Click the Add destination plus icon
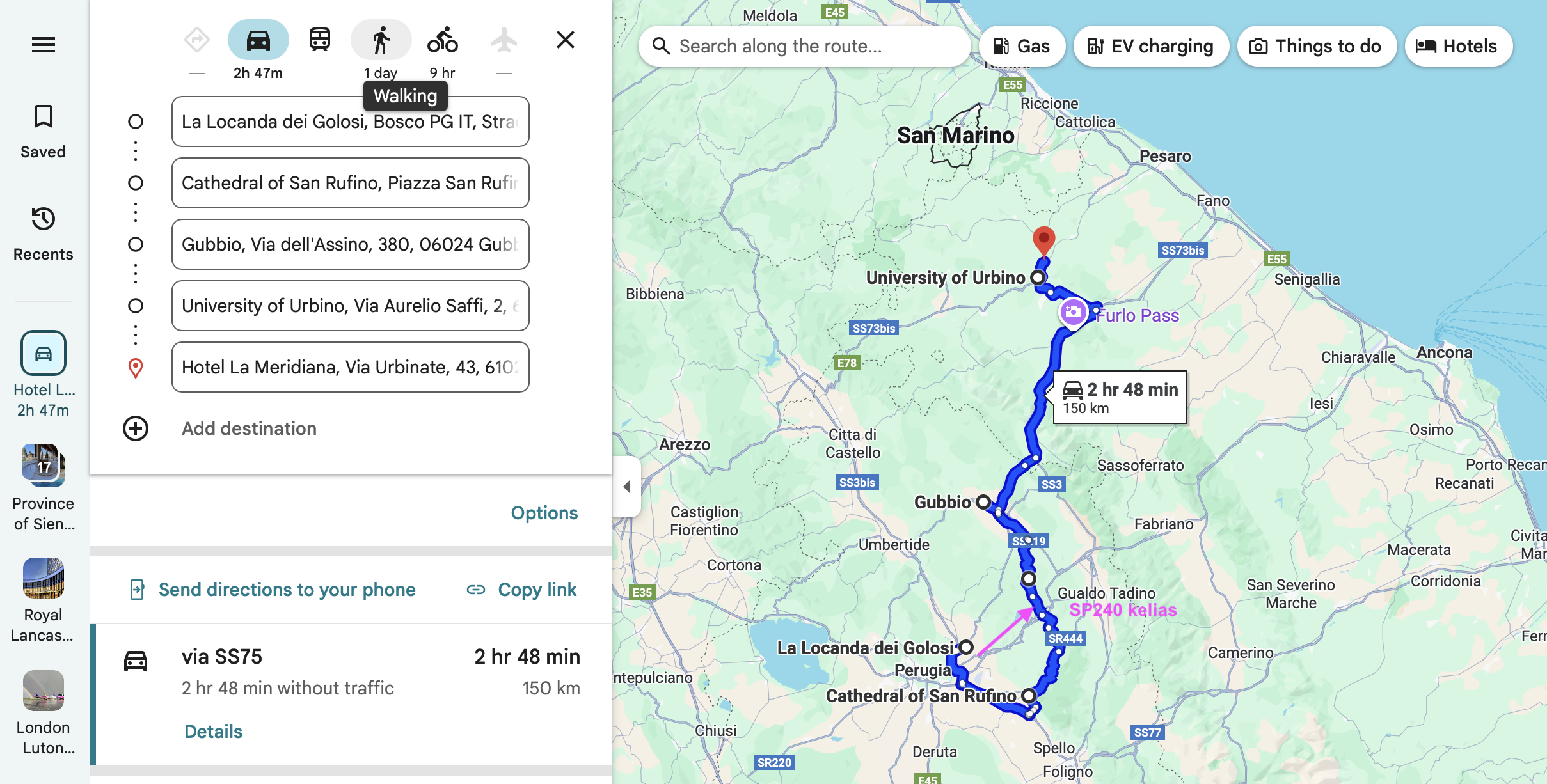 pos(136,428)
